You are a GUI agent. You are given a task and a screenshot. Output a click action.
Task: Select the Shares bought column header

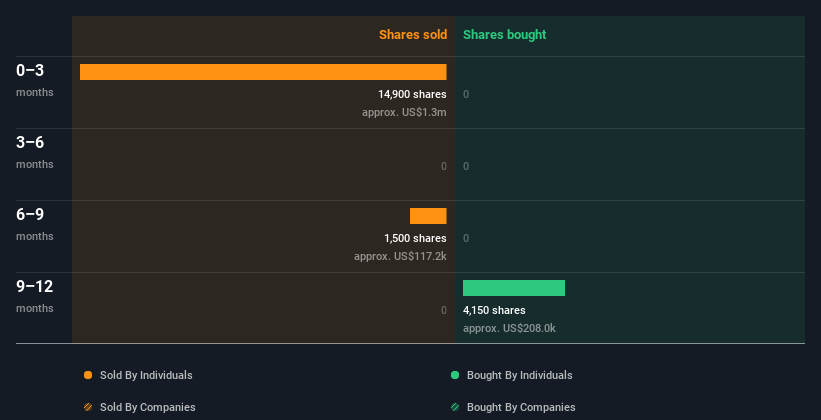(x=505, y=35)
